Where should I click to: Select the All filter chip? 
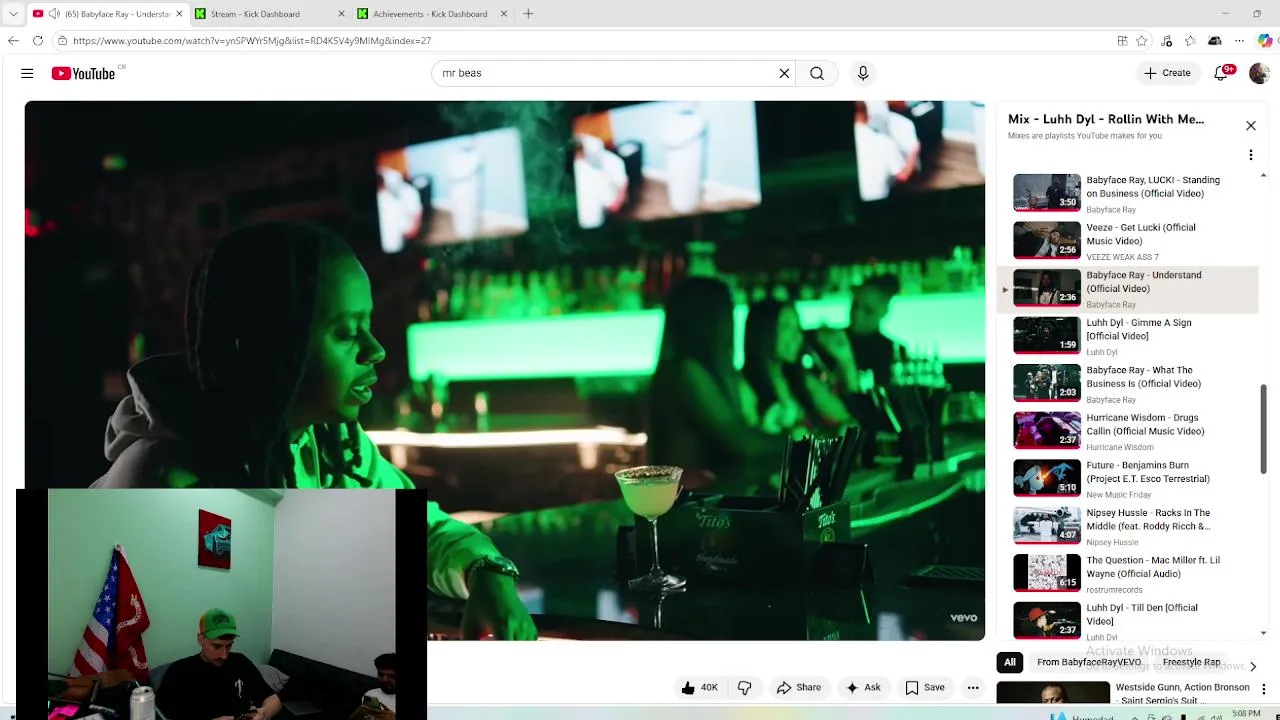[x=1010, y=662]
